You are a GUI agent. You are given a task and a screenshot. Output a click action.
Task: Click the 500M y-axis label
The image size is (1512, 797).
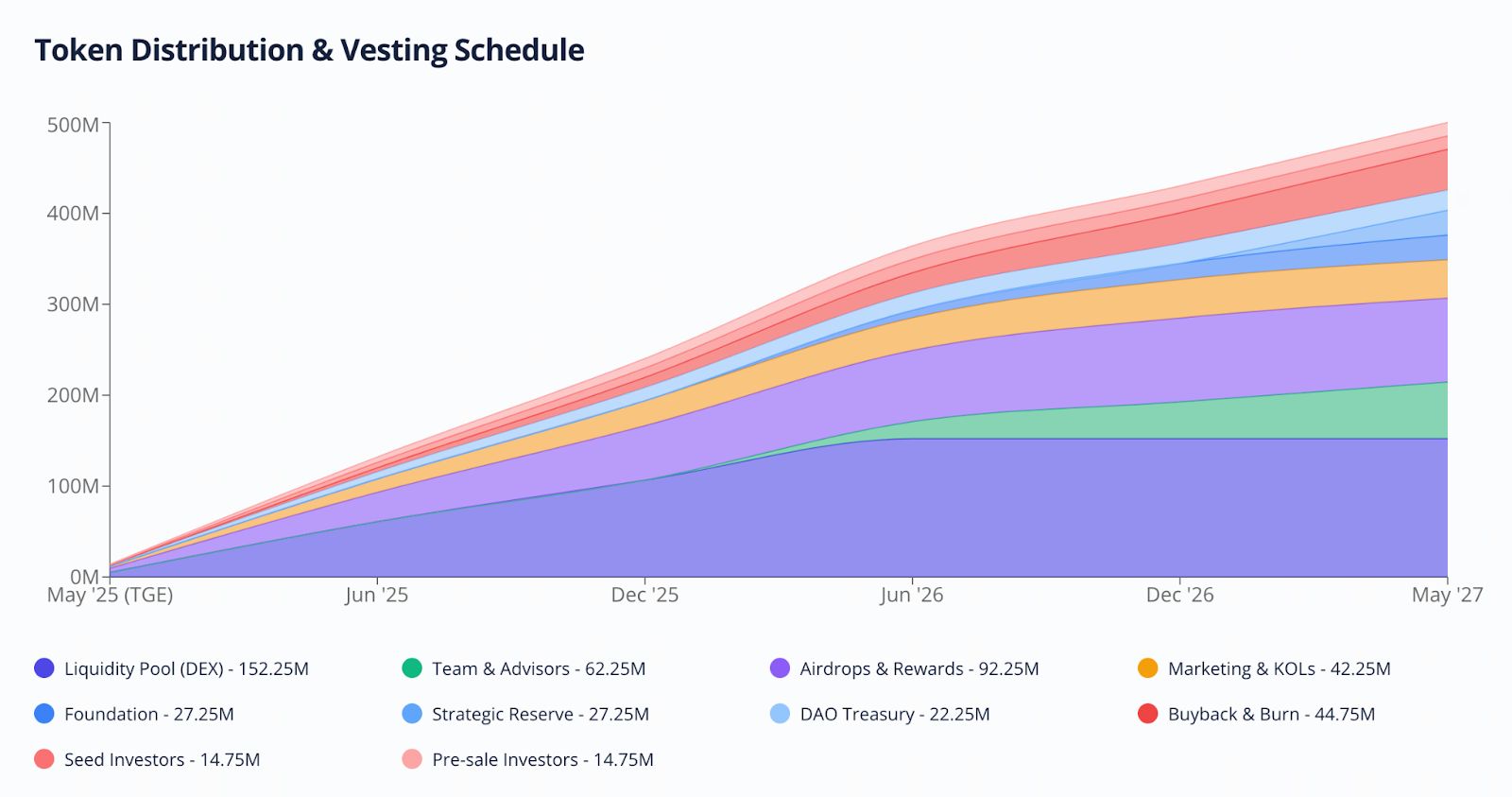tap(73, 125)
